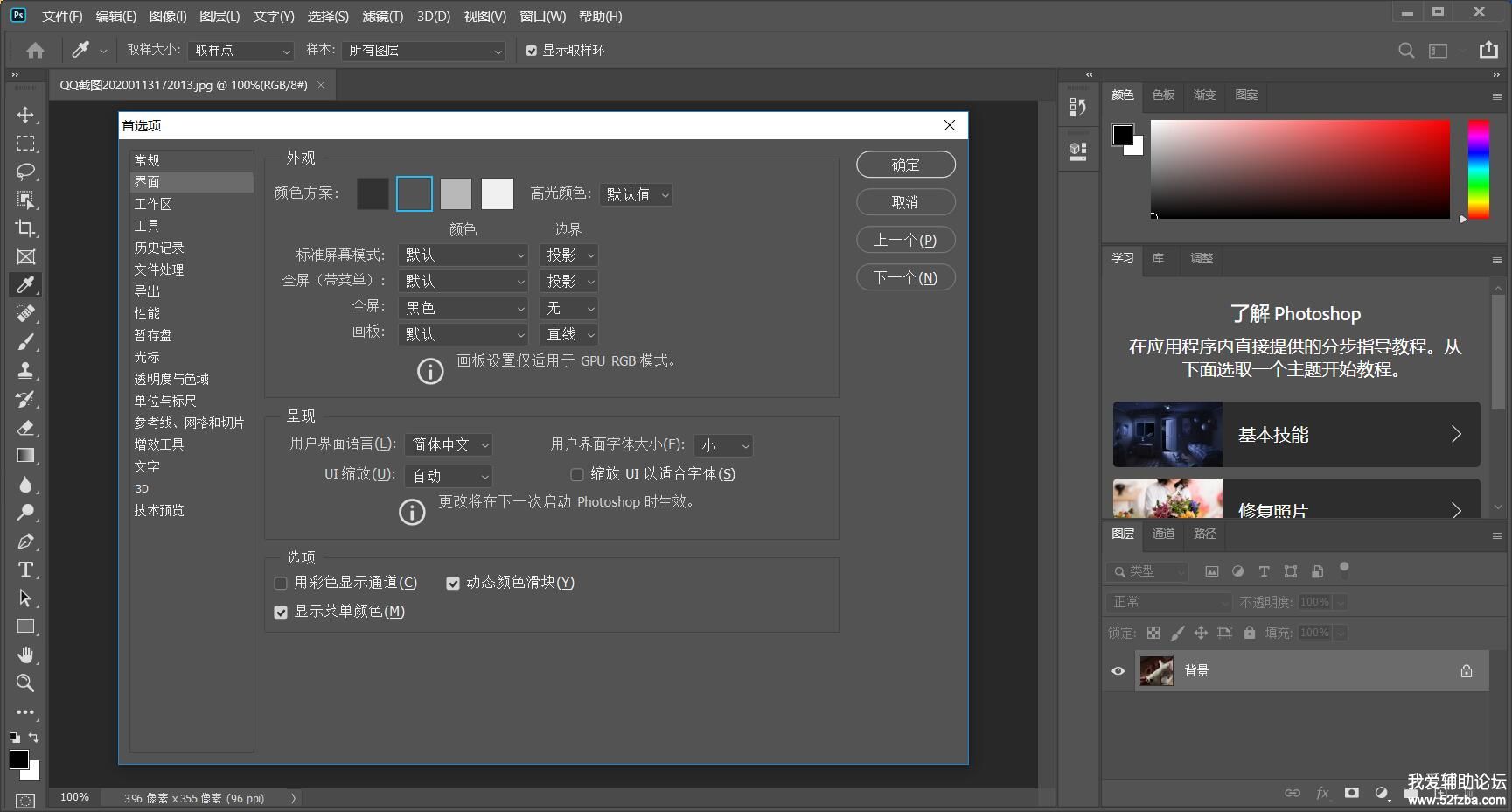Click the 确定 button

pos(905,164)
